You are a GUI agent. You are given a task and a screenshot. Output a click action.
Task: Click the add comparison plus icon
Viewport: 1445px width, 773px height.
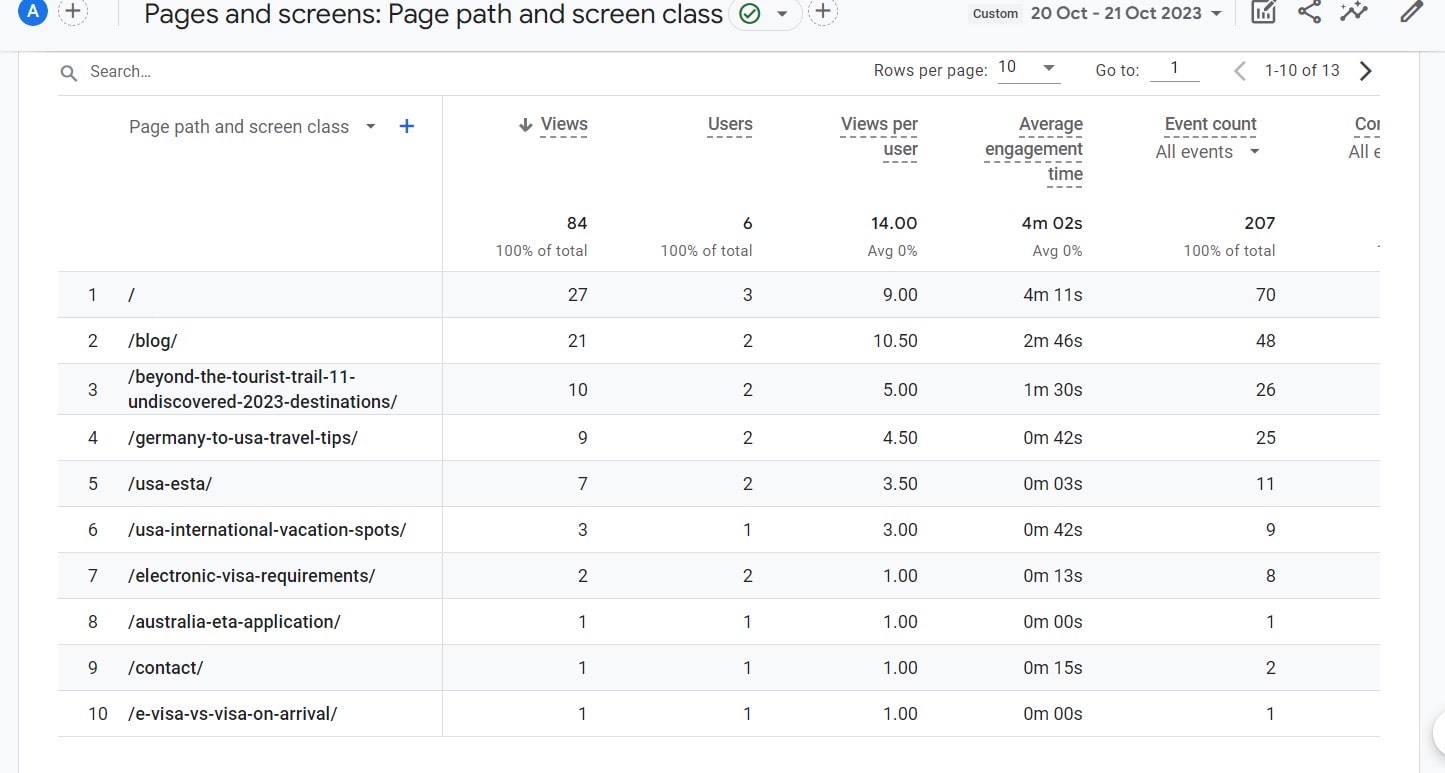[x=72, y=12]
